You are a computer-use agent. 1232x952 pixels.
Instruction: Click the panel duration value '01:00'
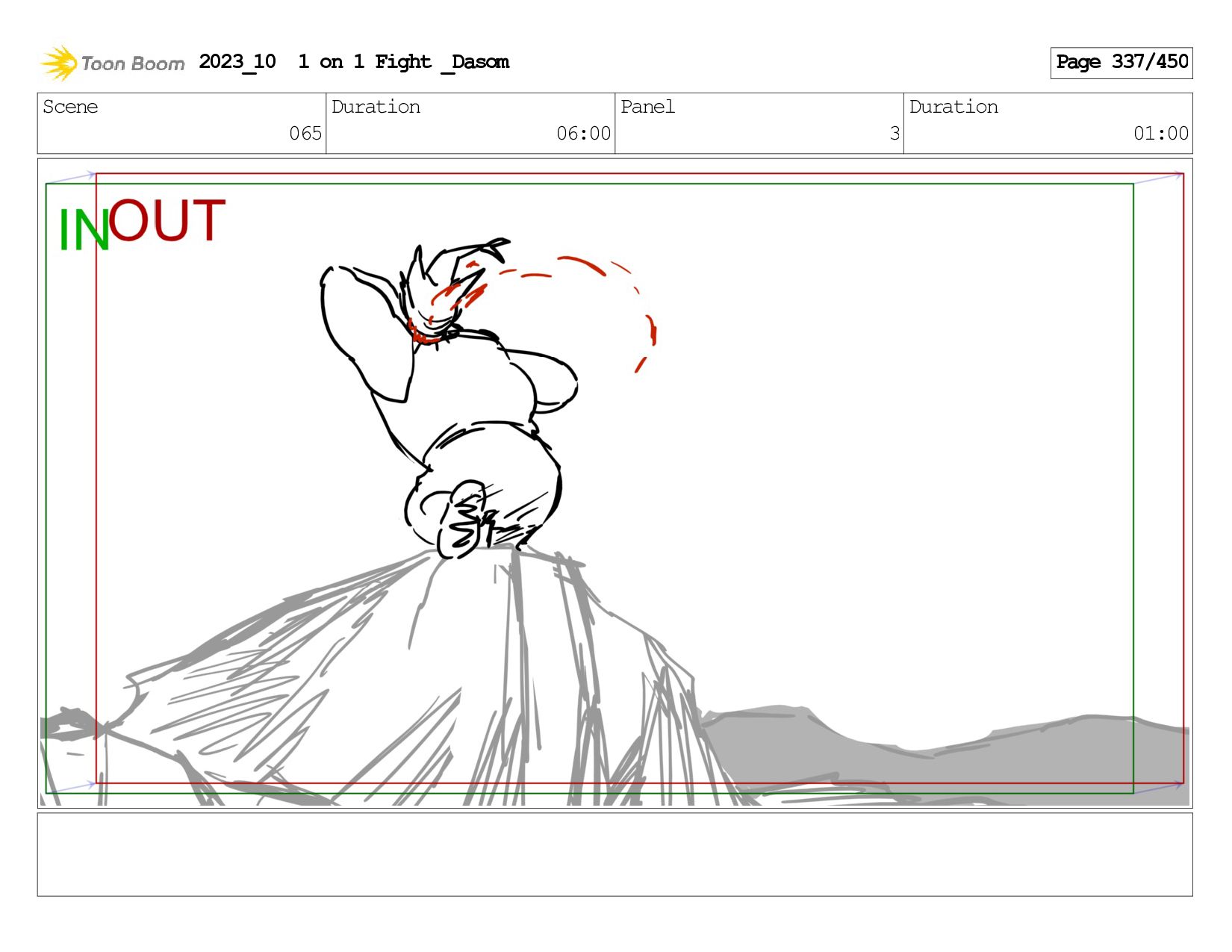point(1161,134)
